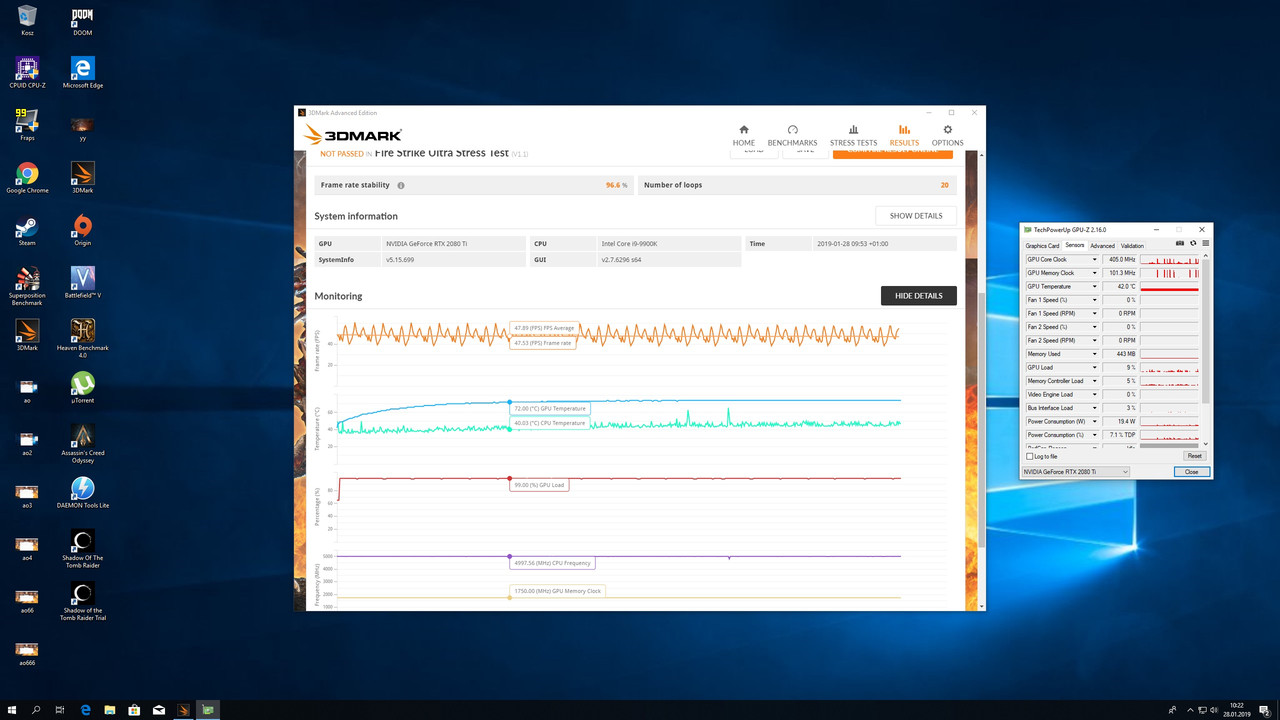
Task: Launch Steam desktop icon
Action: pos(27,231)
